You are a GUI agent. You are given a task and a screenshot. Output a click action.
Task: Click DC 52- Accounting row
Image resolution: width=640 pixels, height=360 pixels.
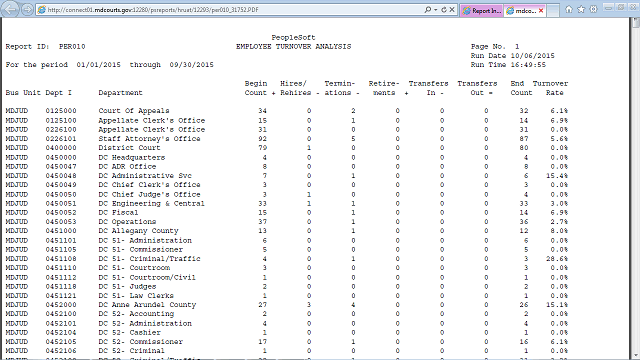click(287, 313)
